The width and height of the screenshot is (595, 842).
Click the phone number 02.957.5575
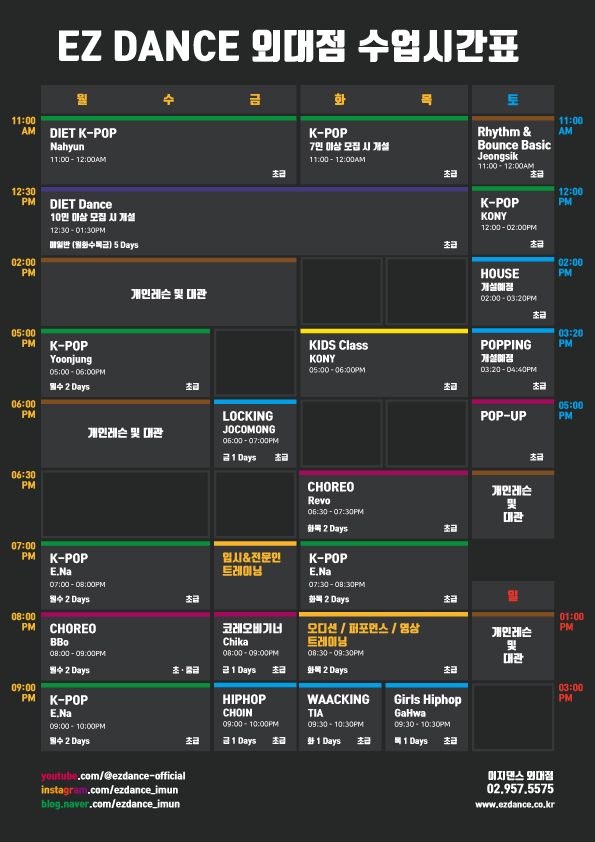point(520,789)
